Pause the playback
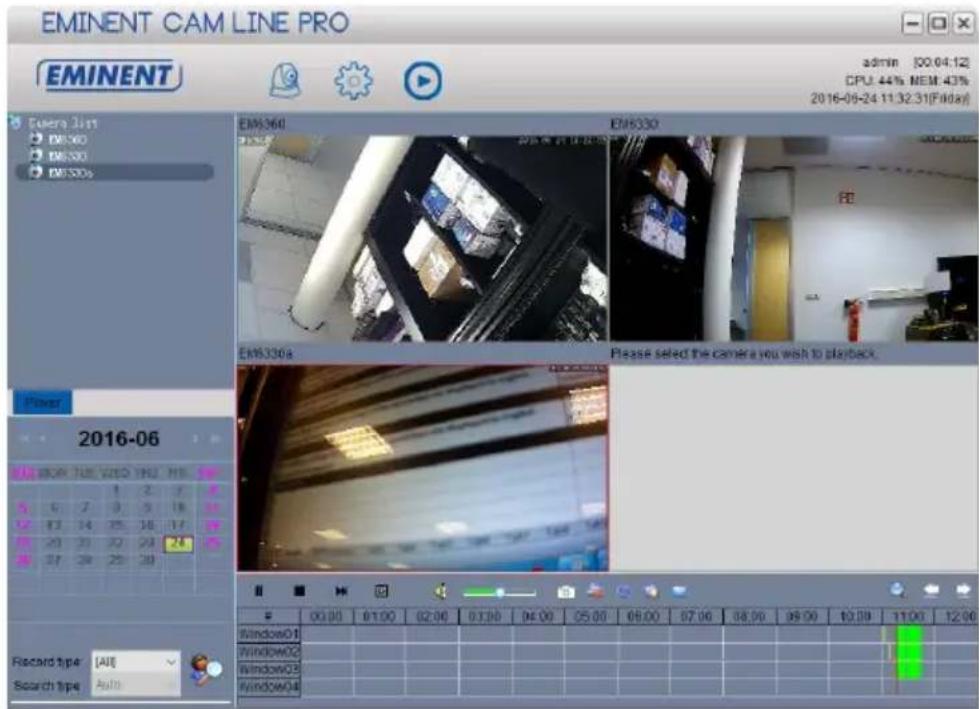The height and width of the screenshot is (709, 979). (x=259, y=590)
